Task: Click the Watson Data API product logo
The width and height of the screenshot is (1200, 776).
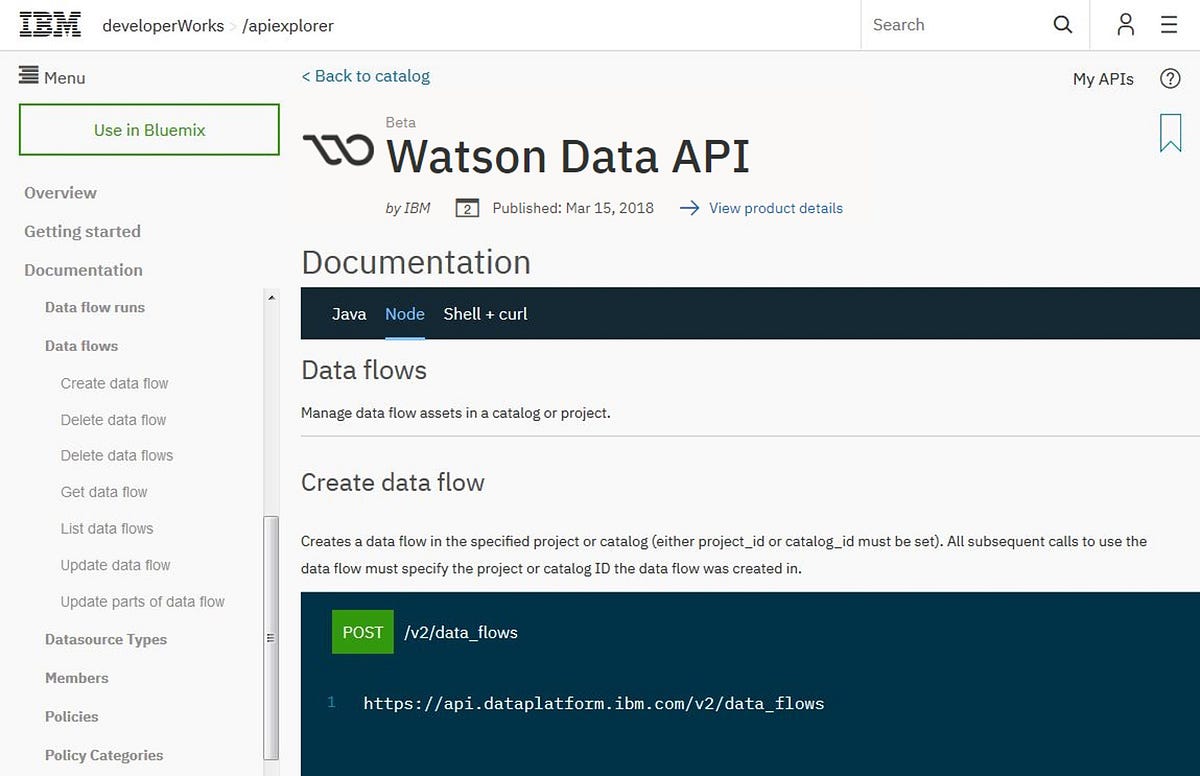Action: tap(337, 148)
